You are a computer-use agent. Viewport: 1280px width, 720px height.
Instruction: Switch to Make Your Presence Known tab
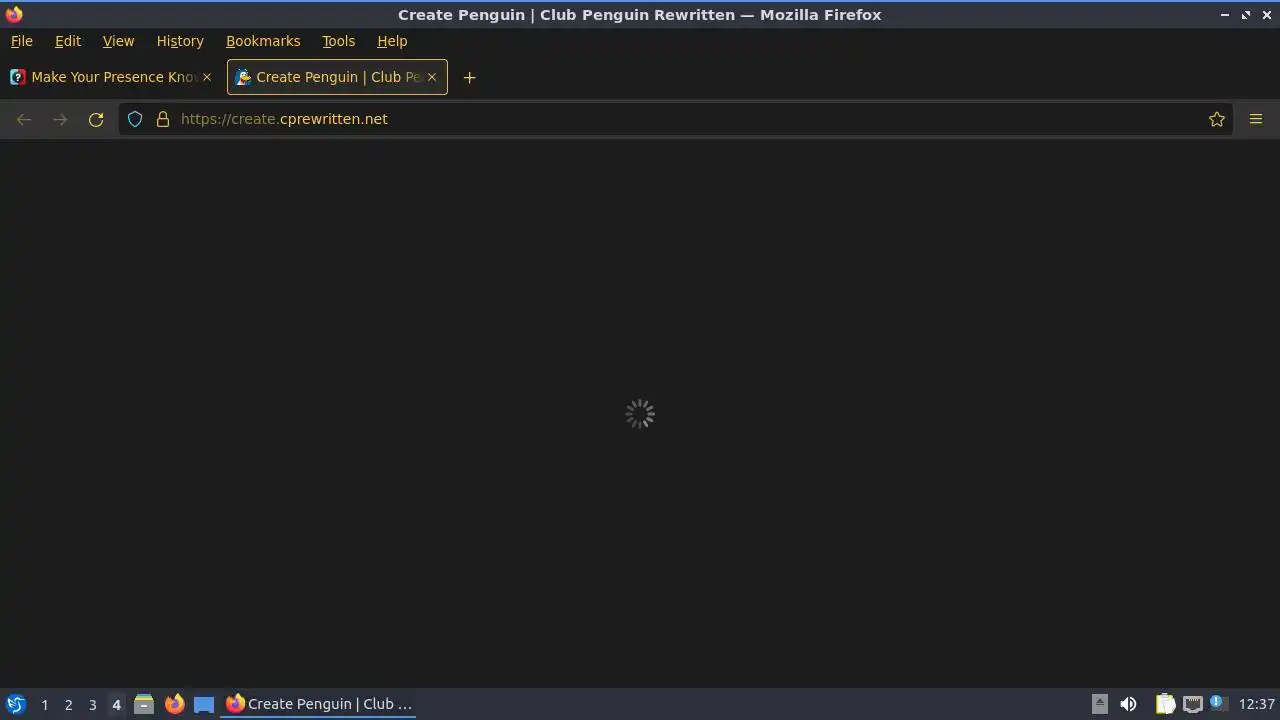[x=112, y=77]
